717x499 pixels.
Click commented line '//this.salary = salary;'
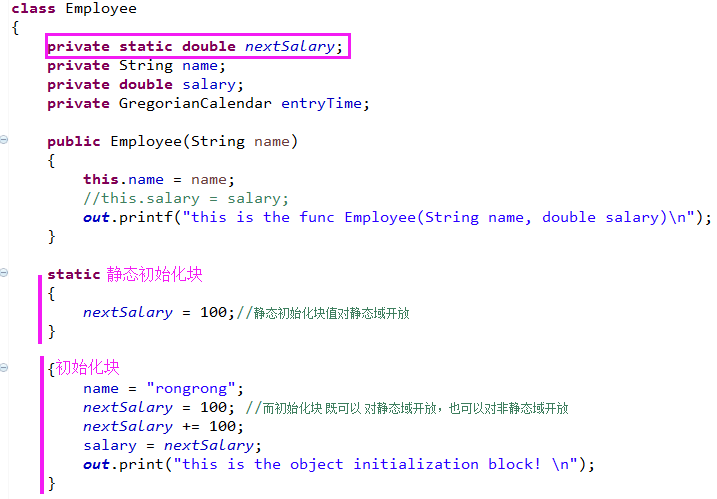tap(186, 199)
